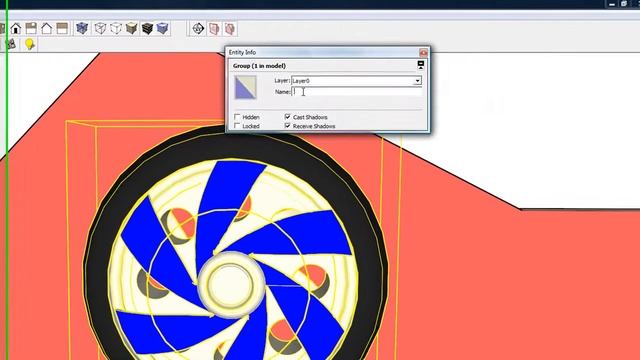Enable X-Ray face style

82,28
